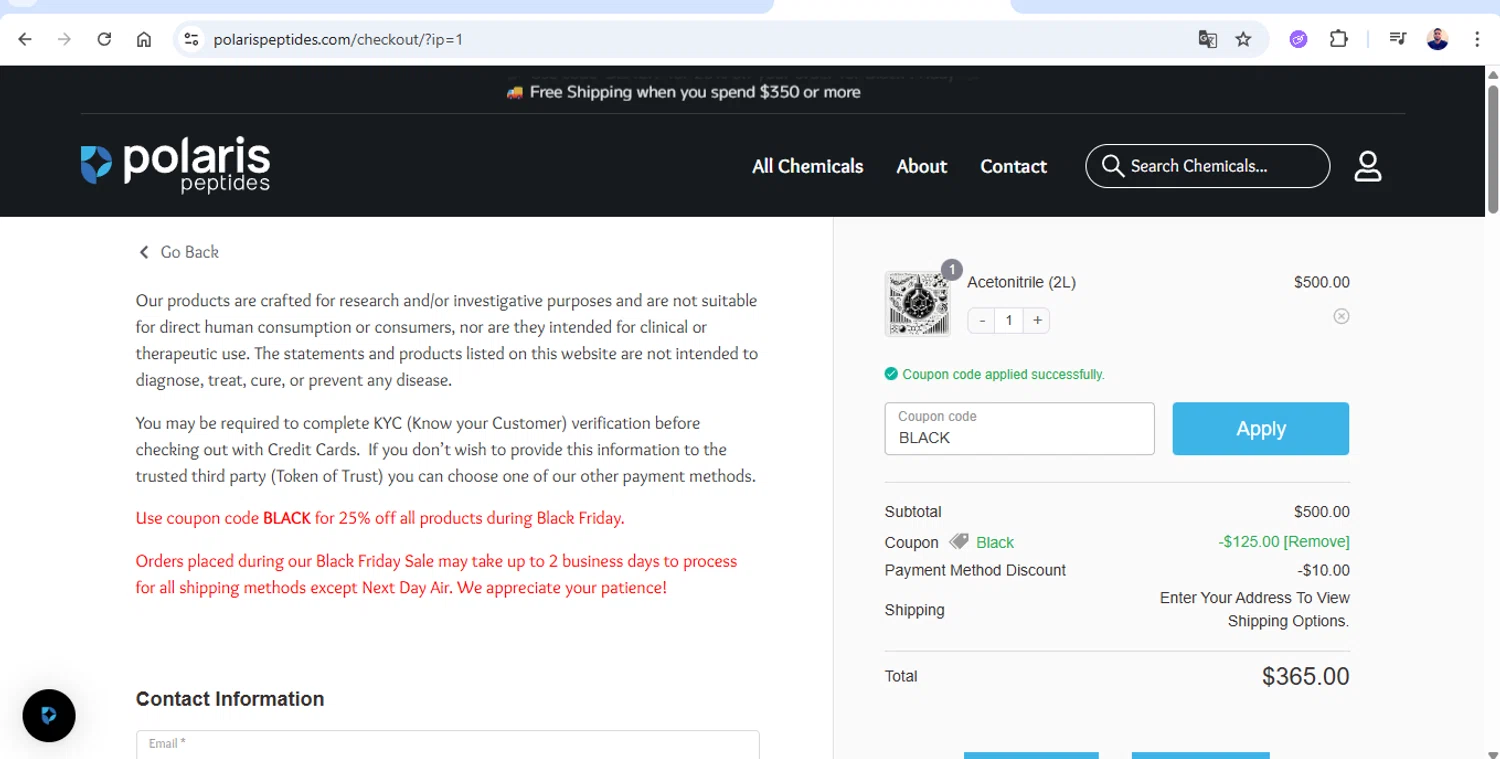Viewport: 1500px width, 759px height.
Task: Click the -$125.00 coupon discount amount
Action: click(1248, 541)
